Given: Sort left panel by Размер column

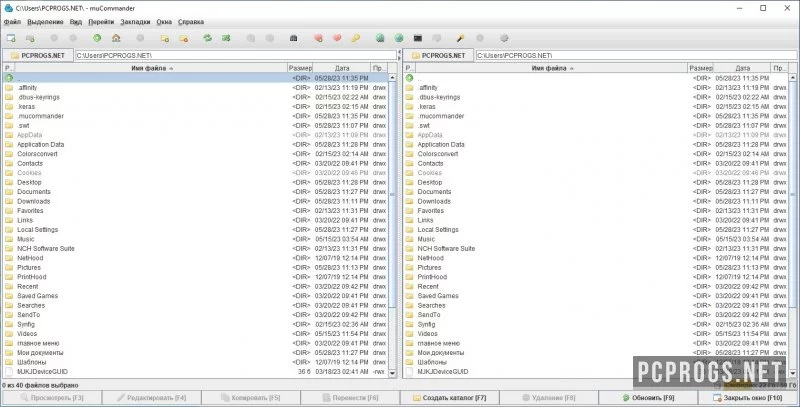Looking at the screenshot, I should point(300,68).
